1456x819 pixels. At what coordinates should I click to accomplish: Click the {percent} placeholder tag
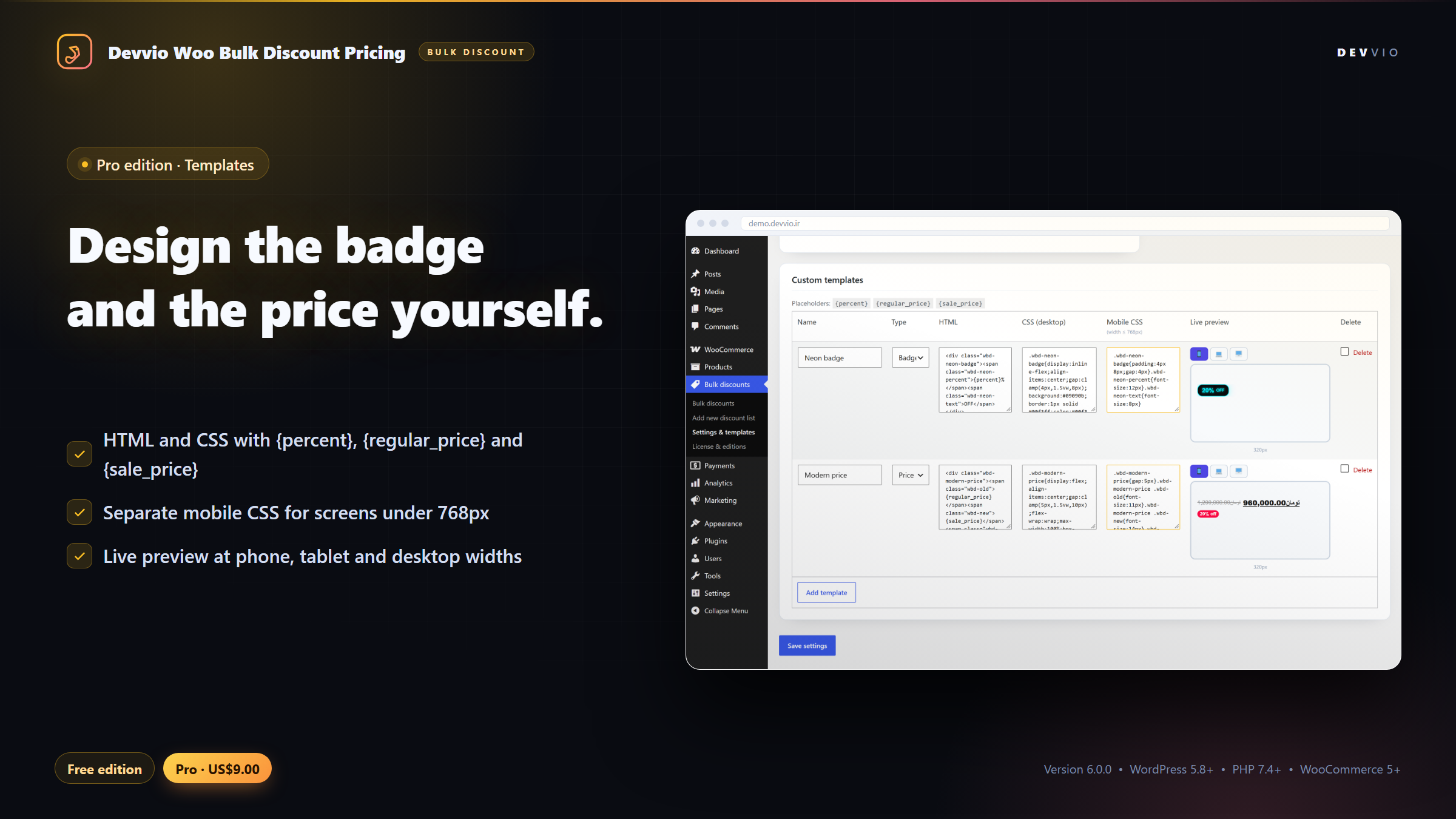(x=852, y=303)
